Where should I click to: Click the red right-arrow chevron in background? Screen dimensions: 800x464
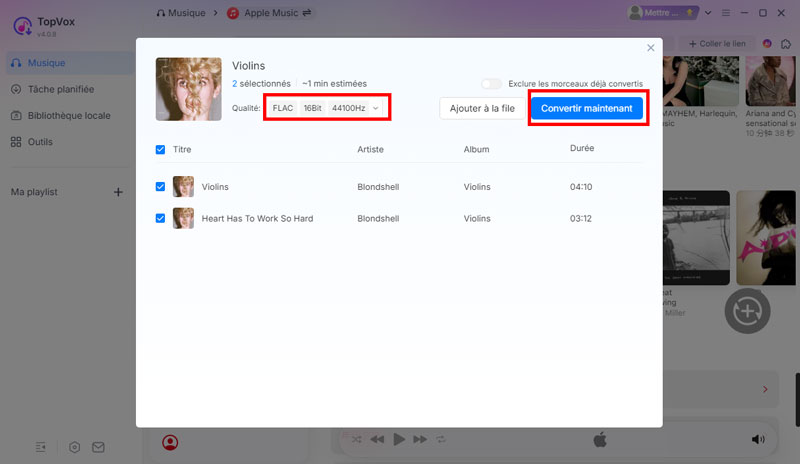point(765,389)
